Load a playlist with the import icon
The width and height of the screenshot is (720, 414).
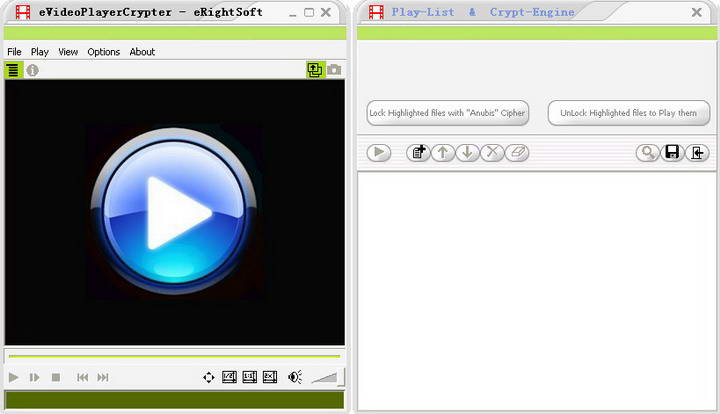[x=698, y=152]
